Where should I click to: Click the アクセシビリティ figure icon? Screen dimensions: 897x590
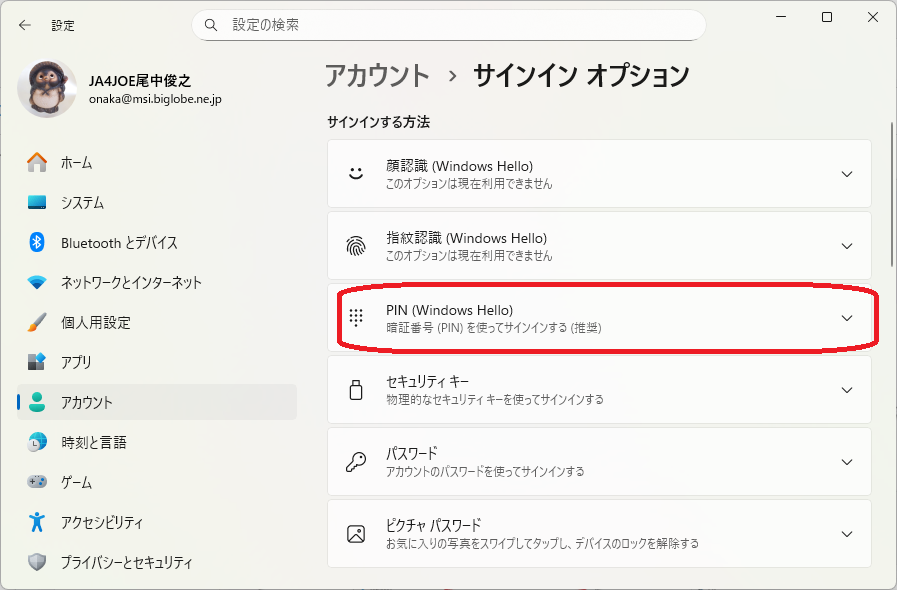pyautogui.click(x=37, y=522)
